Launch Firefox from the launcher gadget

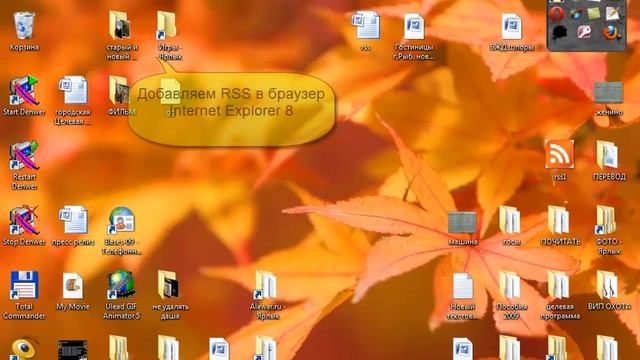coord(611,33)
